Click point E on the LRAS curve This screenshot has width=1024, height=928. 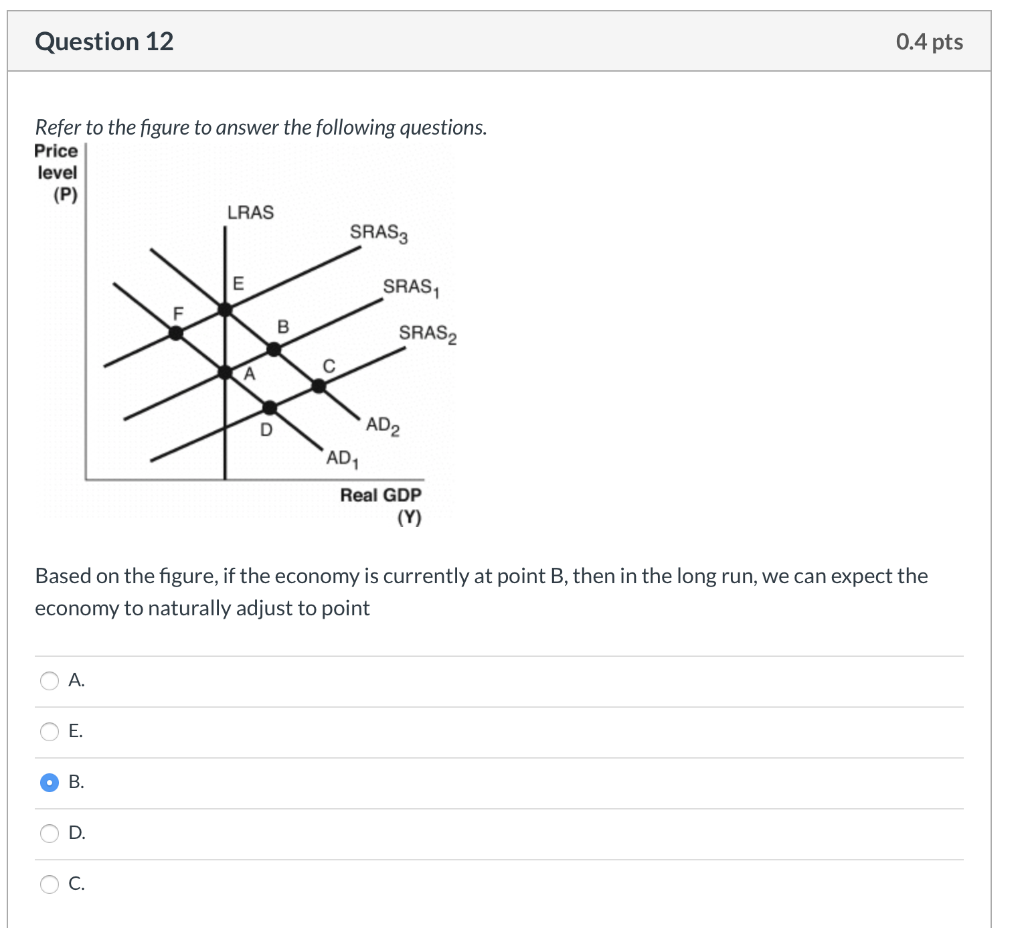tap(225, 308)
